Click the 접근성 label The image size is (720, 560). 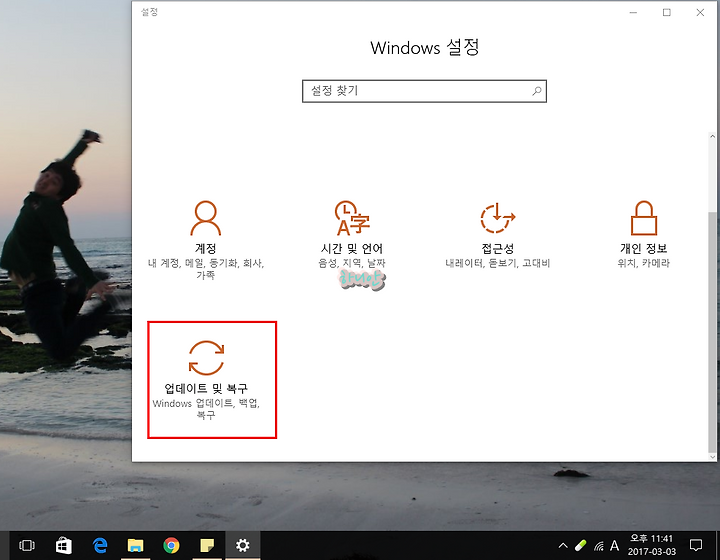498,248
